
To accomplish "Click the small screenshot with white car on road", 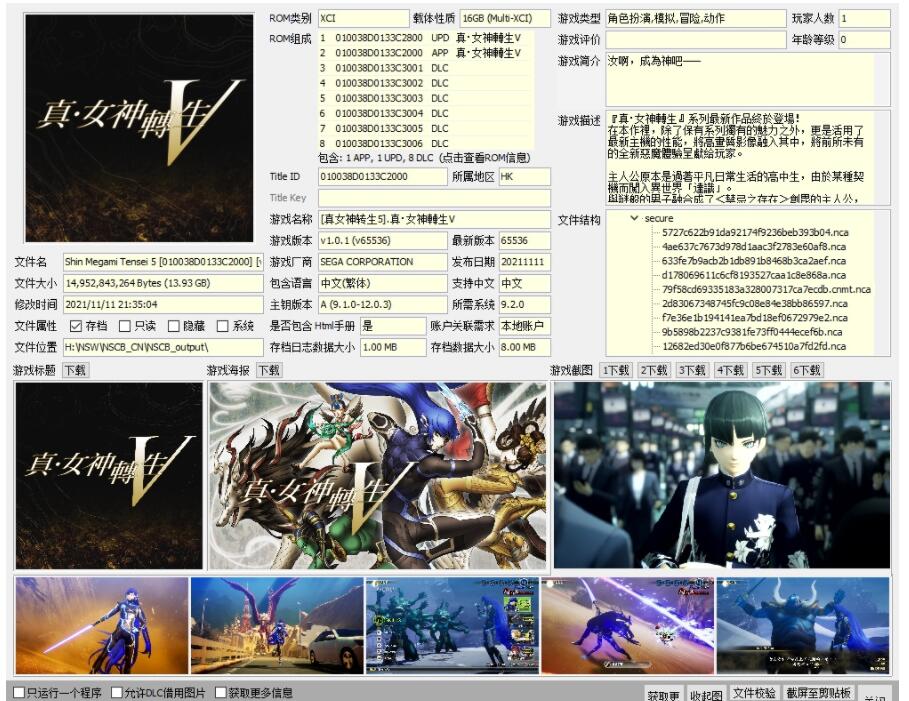I will (277, 626).
